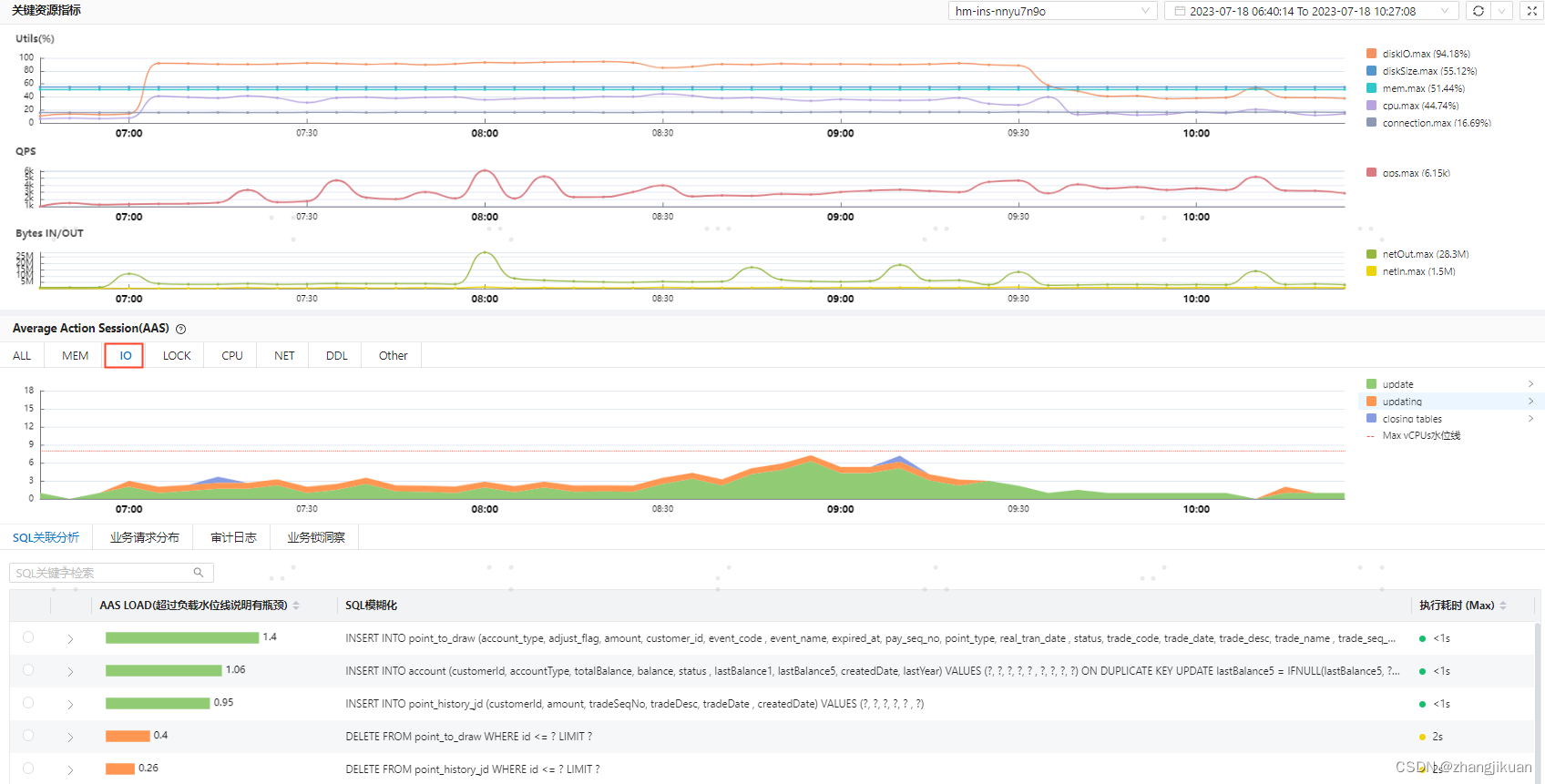Open the 审计日志 tab
Image resolution: width=1545 pixels, height=784 pixels.
(233, 537)
